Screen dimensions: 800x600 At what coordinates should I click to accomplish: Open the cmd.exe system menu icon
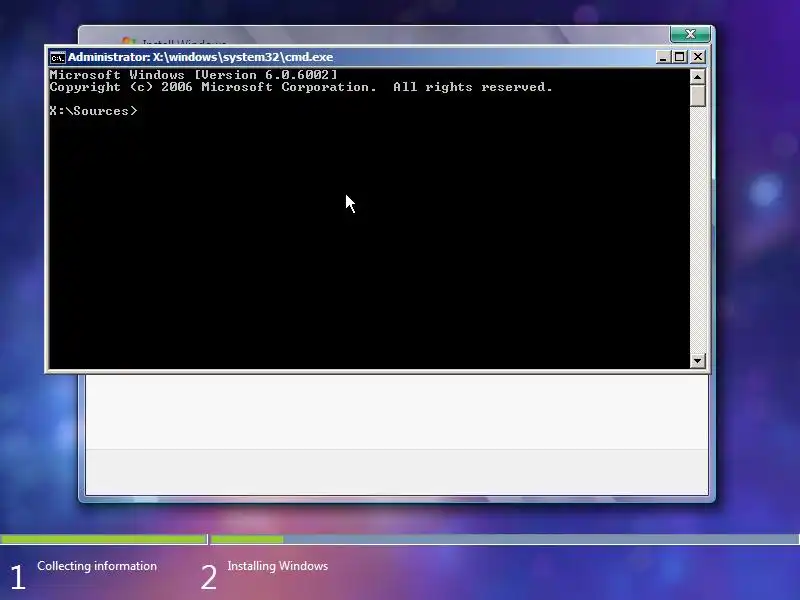(x=57, y=58)
